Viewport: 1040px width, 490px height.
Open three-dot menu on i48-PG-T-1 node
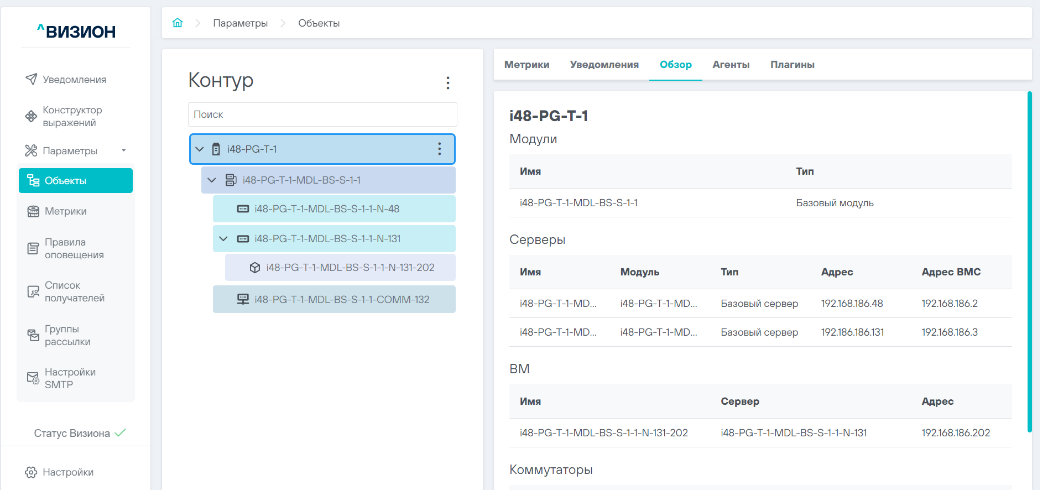pos(439,149)
